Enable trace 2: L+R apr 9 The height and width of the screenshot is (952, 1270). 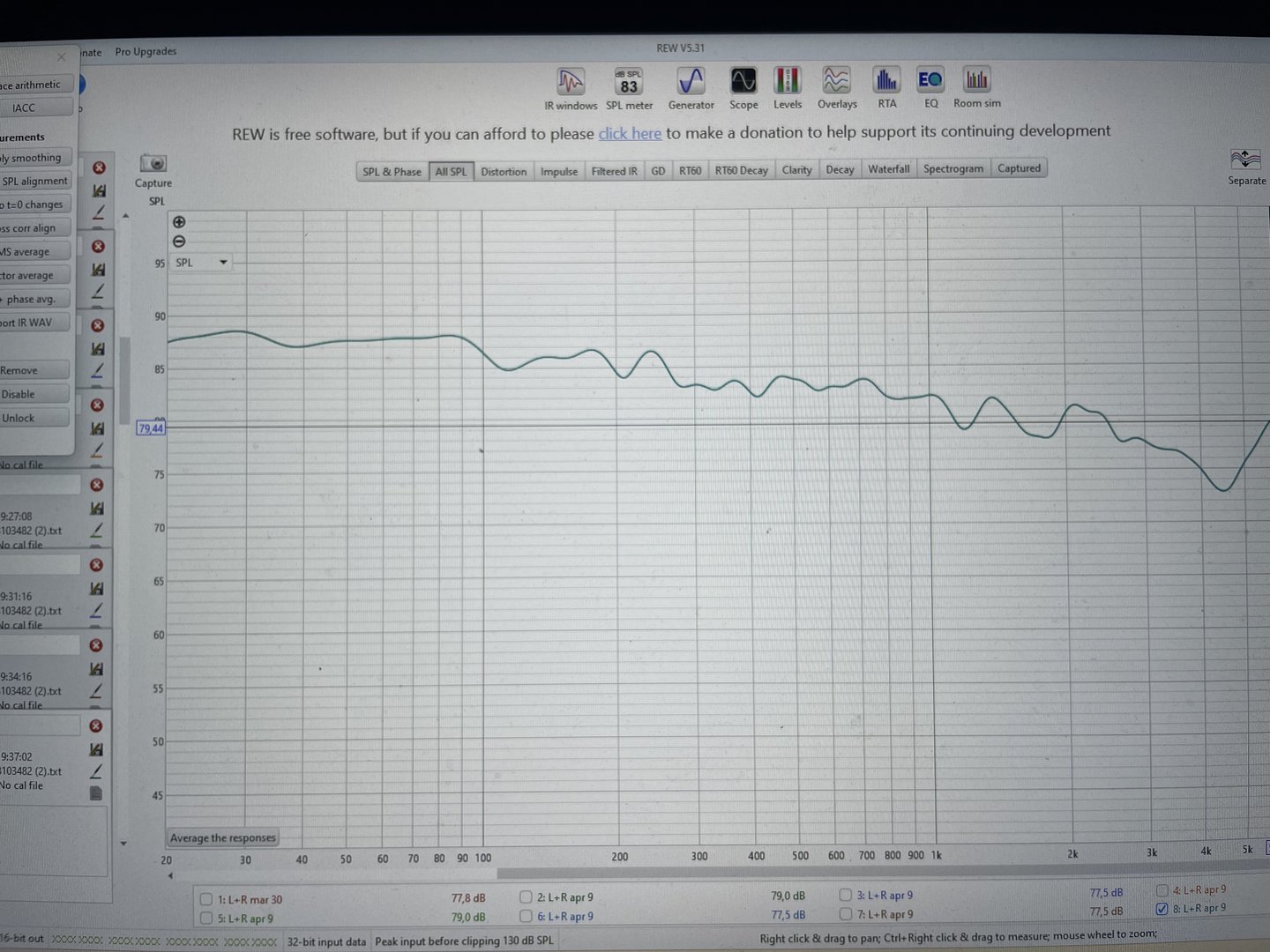click(x=526, y=896)
